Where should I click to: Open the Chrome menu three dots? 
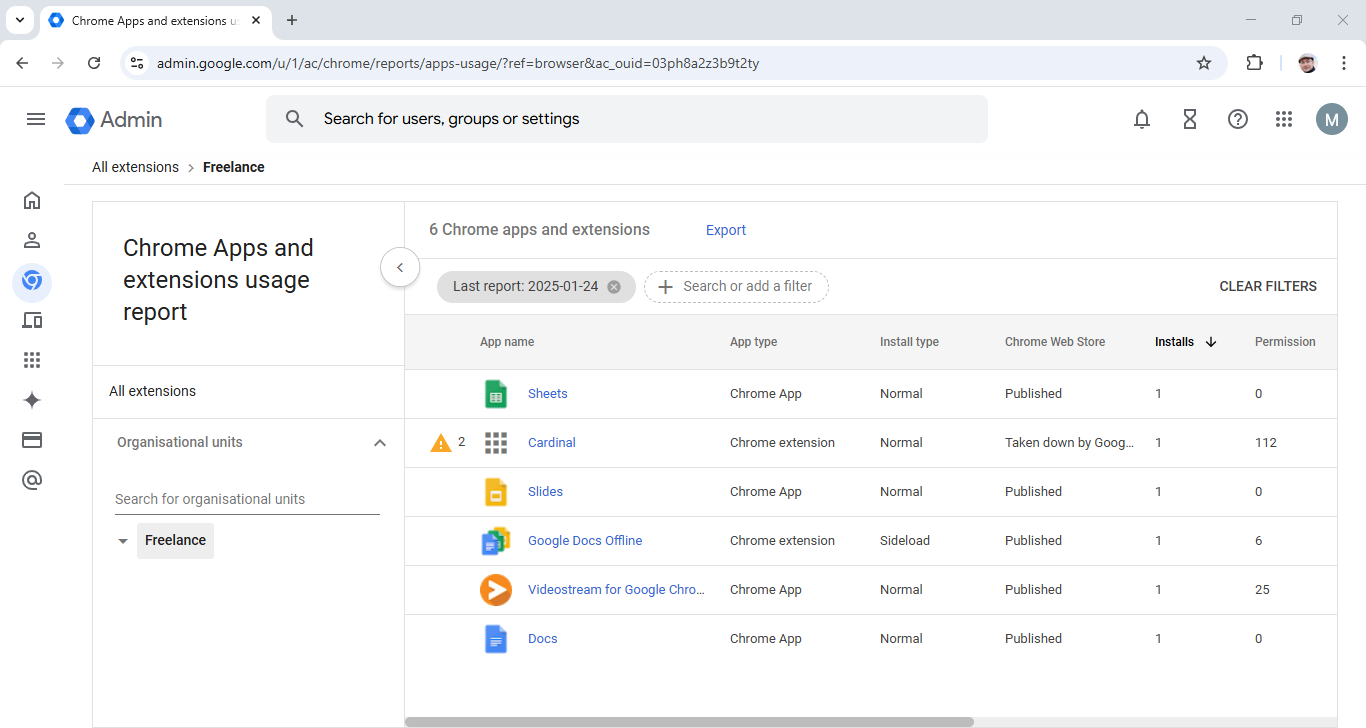point(1344,63)
